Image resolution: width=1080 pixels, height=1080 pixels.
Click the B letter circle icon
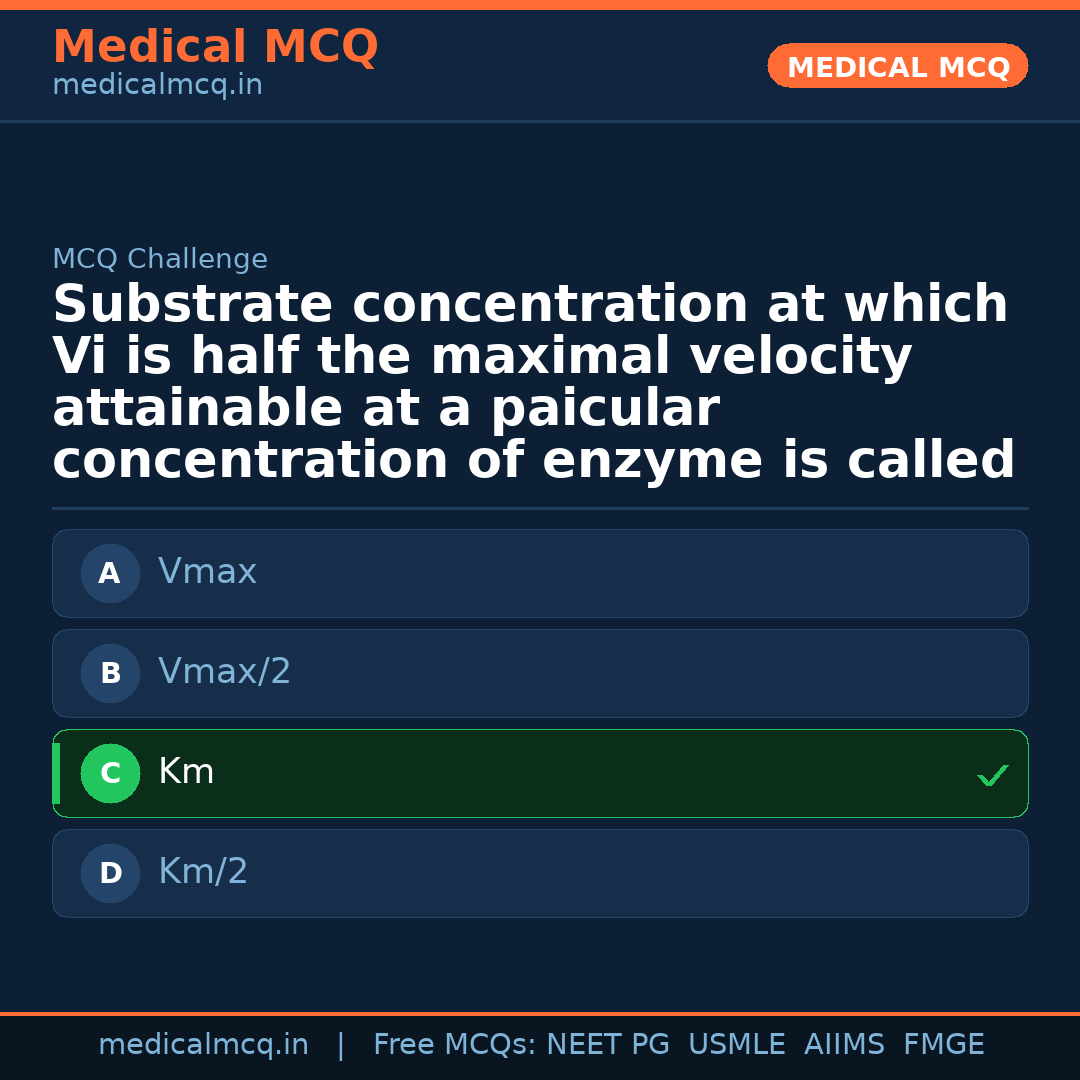110,673
